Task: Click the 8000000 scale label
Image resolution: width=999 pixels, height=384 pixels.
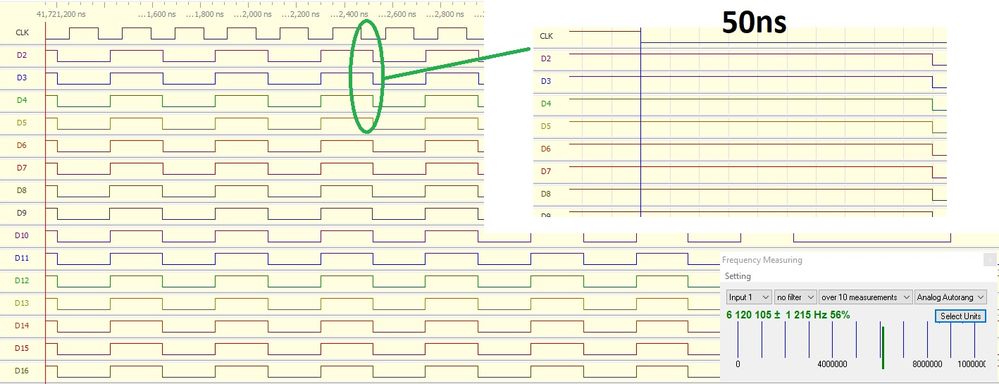Action: [927, 365]
